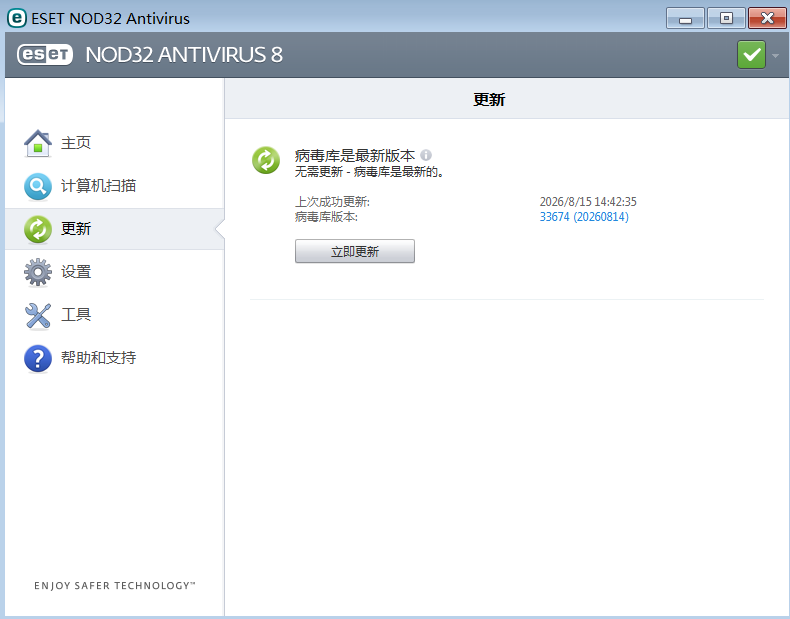This screenshot has width=790, height=619.
Task: Click the green update arrows sidebar icon
Action: tap(38, 229)
